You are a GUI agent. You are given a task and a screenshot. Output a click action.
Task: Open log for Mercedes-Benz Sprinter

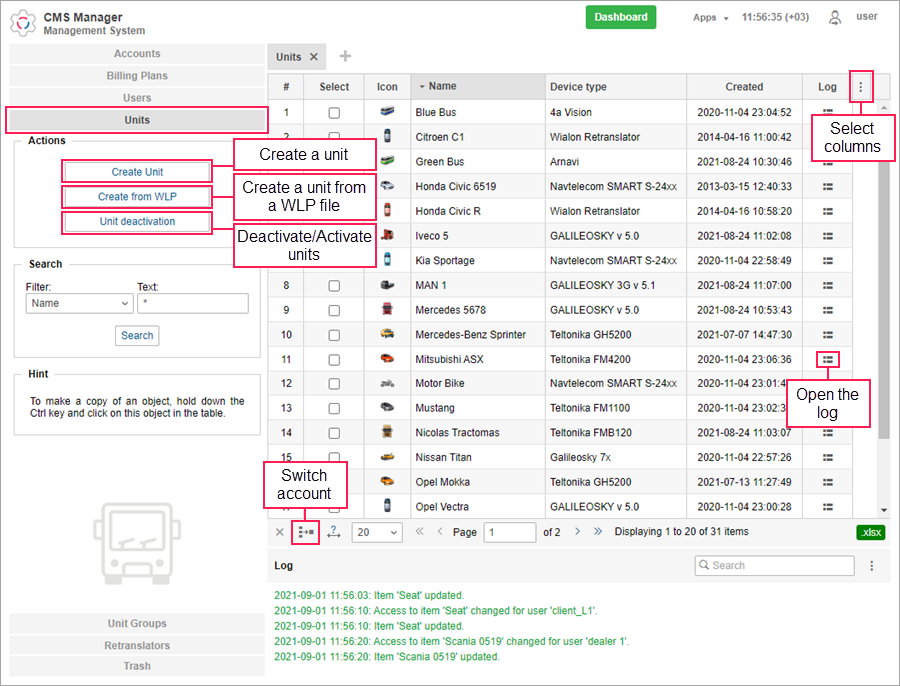click(x=827, y=335)
